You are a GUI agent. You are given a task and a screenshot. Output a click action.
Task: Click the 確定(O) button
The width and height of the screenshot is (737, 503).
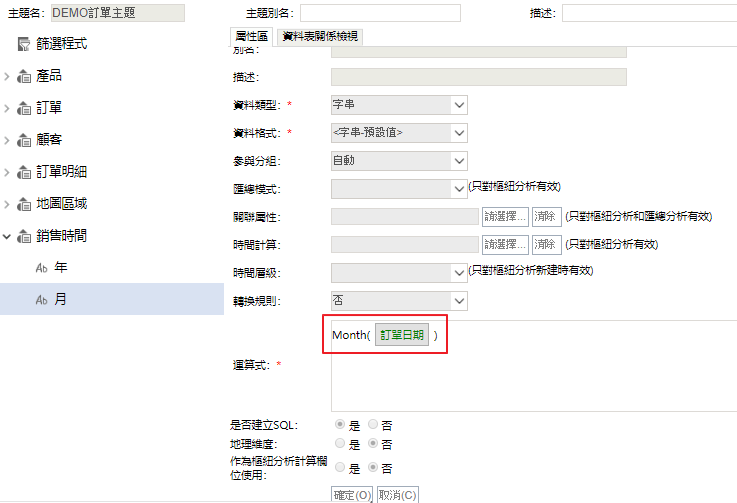tap(353, 495)
